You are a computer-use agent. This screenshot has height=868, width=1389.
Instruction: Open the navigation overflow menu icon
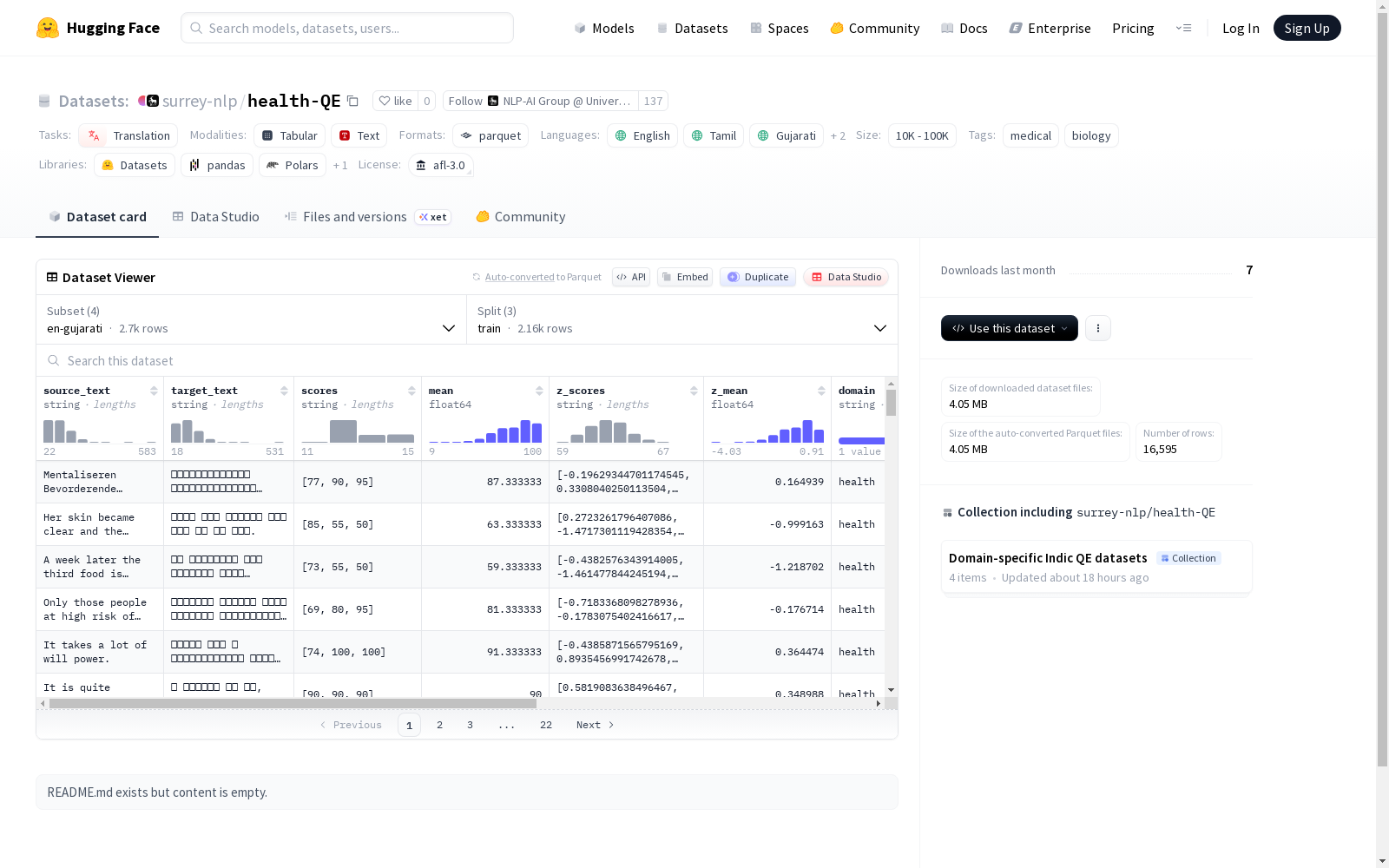coord(1183,28)
